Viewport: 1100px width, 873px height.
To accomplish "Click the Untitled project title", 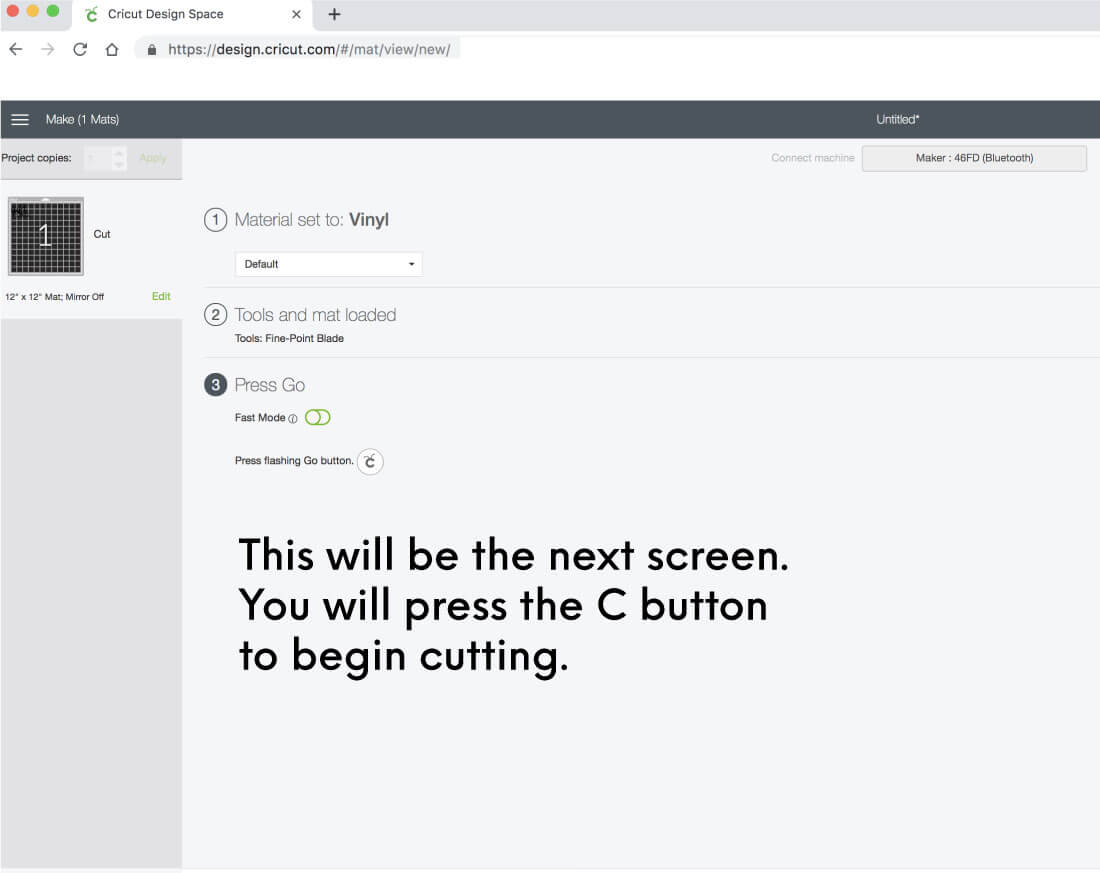I will (897, 119).
